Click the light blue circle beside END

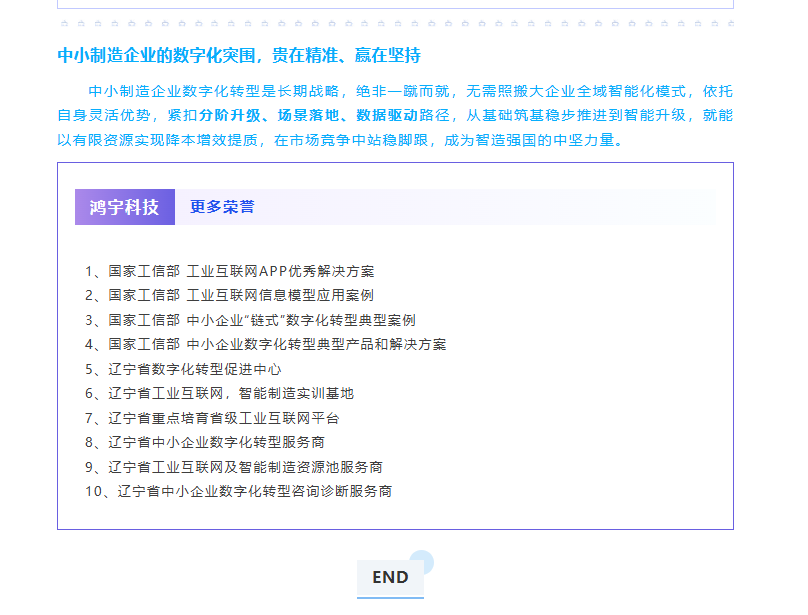421,562
